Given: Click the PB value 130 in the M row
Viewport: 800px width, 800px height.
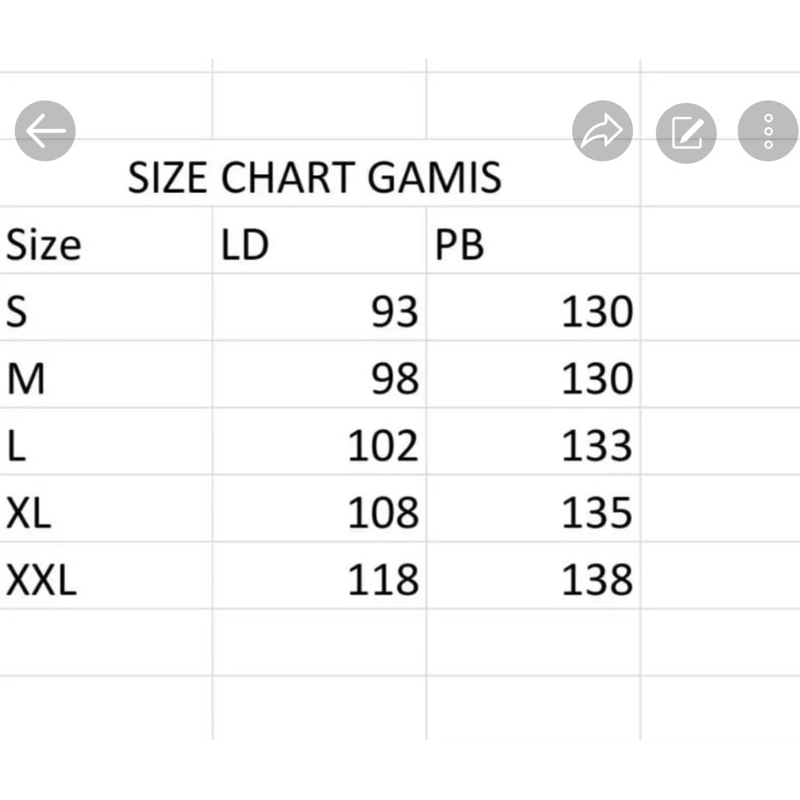Looking at the screenshot, I should click(597, 379).
